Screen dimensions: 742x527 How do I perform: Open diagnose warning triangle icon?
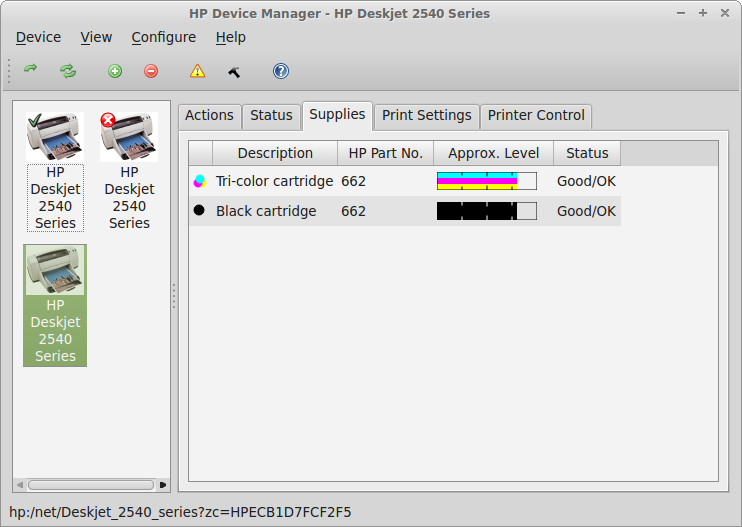[x=197, y=71]
